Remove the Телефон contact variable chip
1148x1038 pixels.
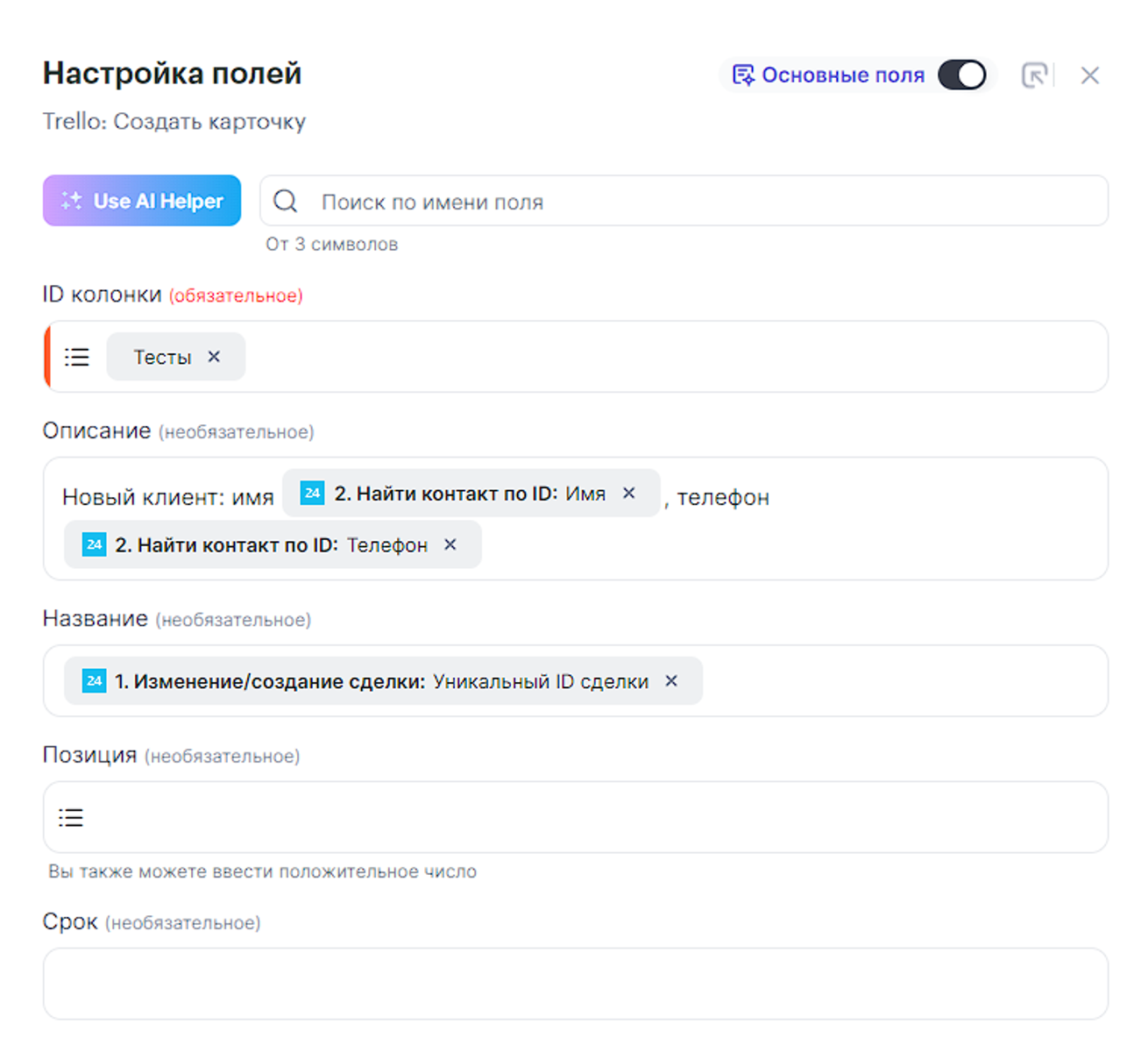pos(450,544)
